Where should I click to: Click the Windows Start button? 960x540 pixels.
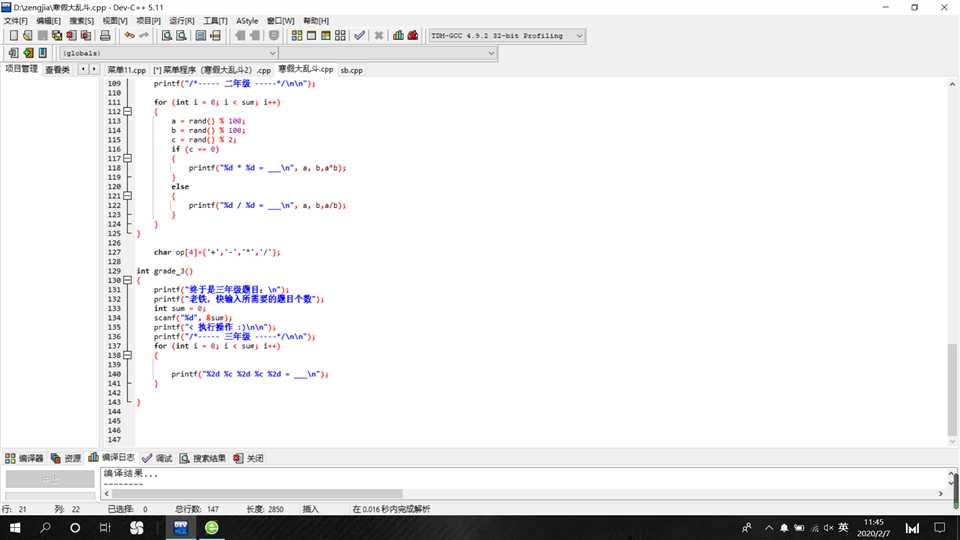(15, 528)
